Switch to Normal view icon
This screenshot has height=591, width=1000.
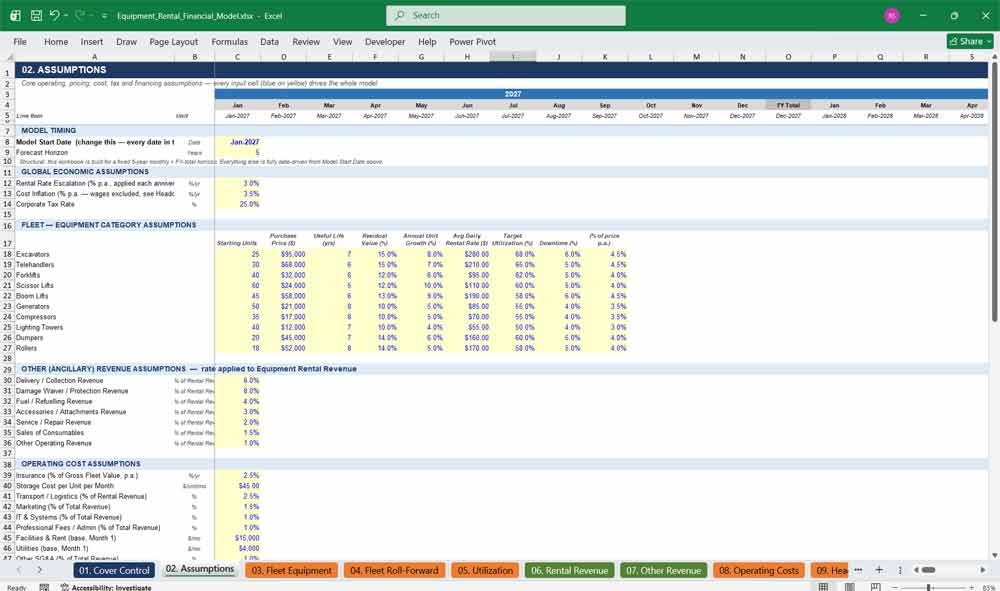[x=823, y=587]
